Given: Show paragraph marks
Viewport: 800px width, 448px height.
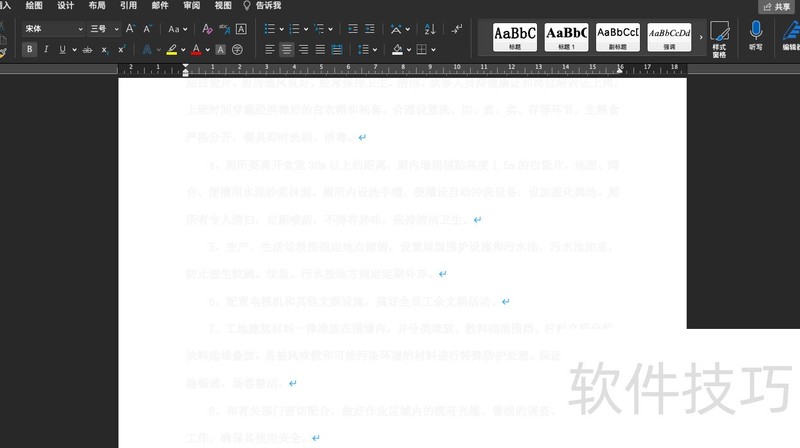Looking at the screenshot, I should tap(457, 29).
